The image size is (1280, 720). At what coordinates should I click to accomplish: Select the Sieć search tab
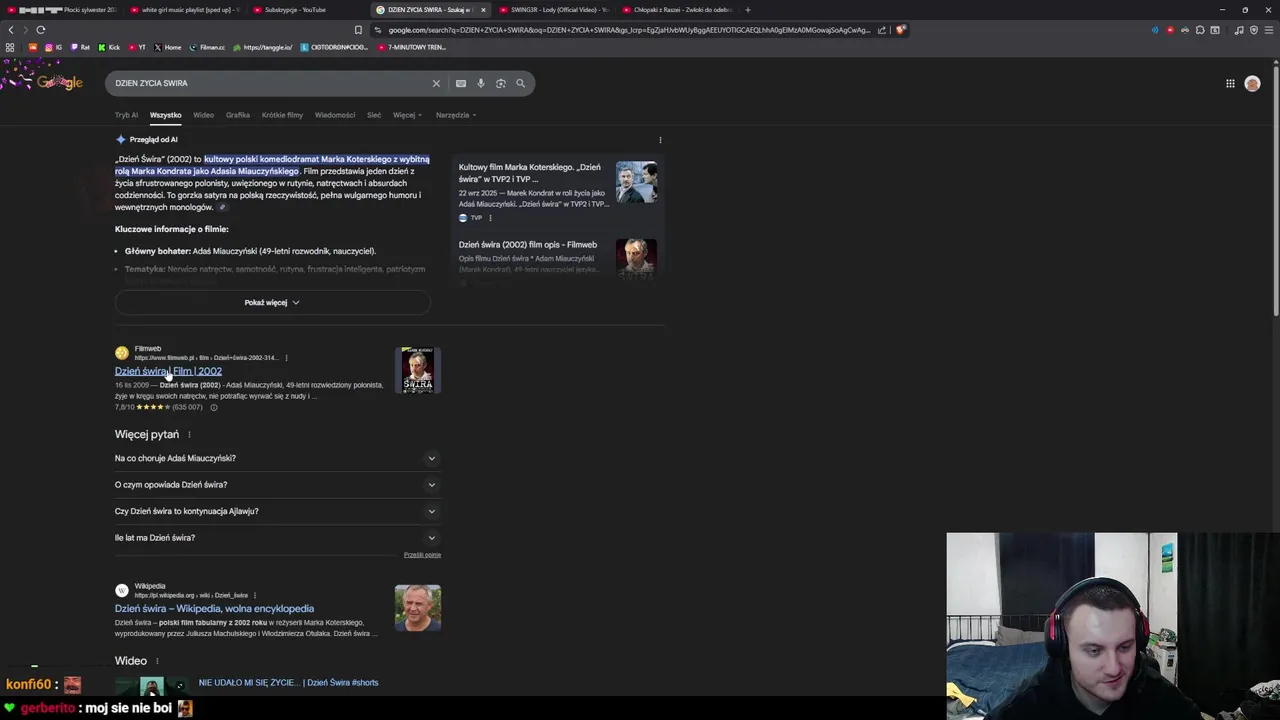pos(374,115)
